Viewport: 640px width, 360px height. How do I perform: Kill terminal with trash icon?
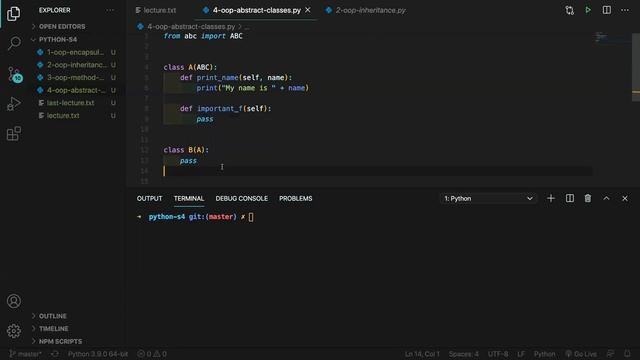588,198
